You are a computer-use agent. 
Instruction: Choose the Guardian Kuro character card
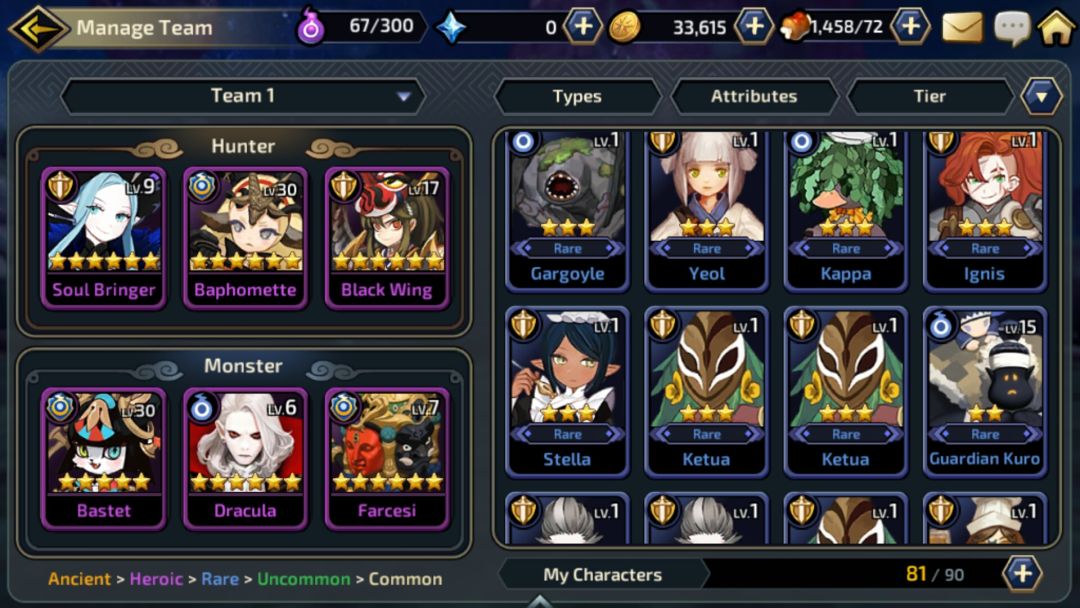tap(984, 391)
